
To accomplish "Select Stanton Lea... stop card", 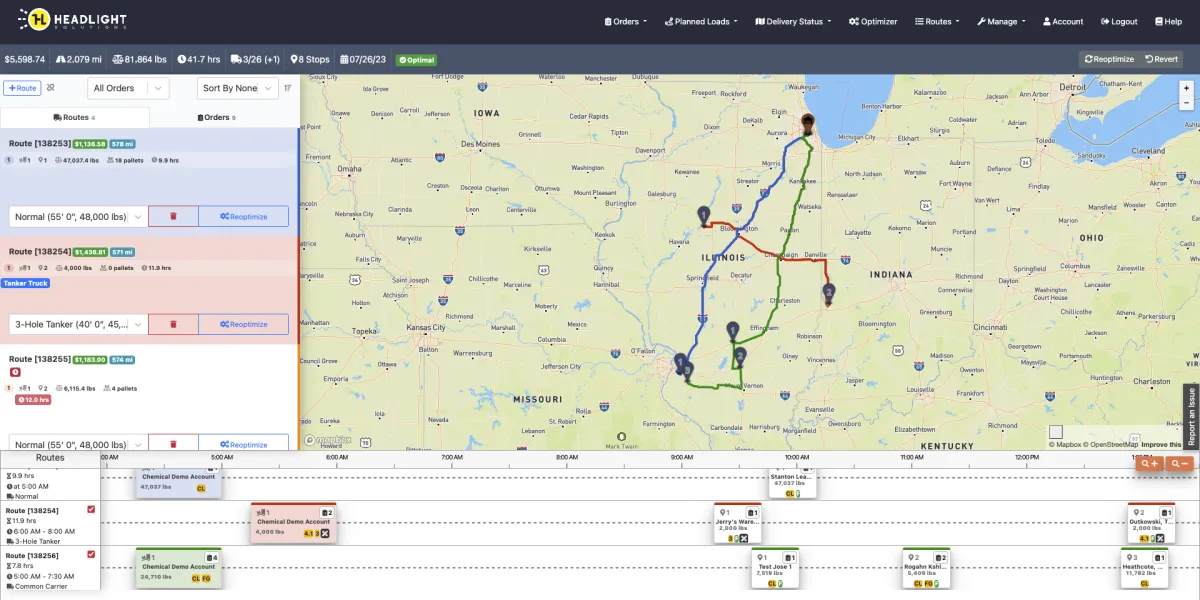I will (x=791, y=482).
